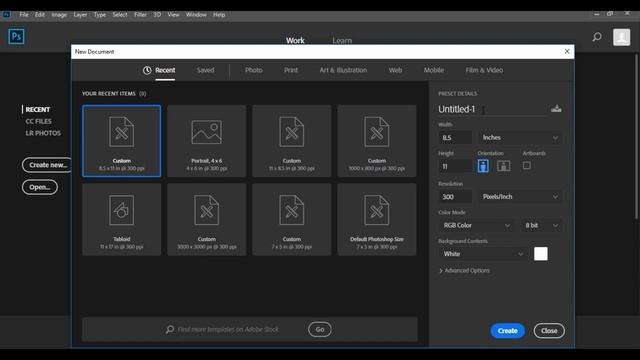The image size is (640, 360).
Task: Click the blue Create button
Action: coord(507,331)
